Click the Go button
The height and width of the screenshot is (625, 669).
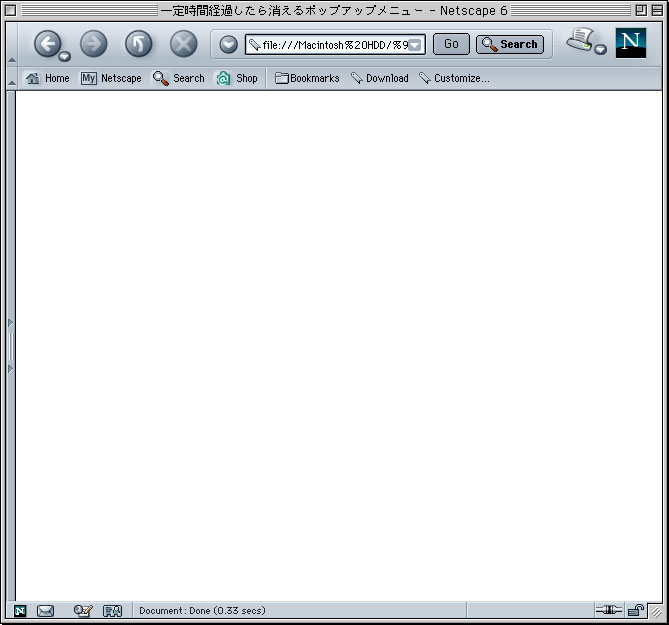click(451, 44)
